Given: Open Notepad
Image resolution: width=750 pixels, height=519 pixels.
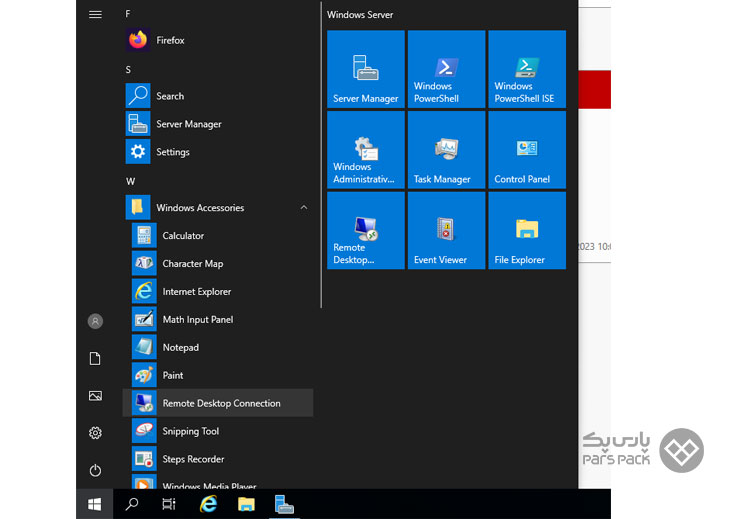Looking at the screenshot, I should (x=218, y=347).
